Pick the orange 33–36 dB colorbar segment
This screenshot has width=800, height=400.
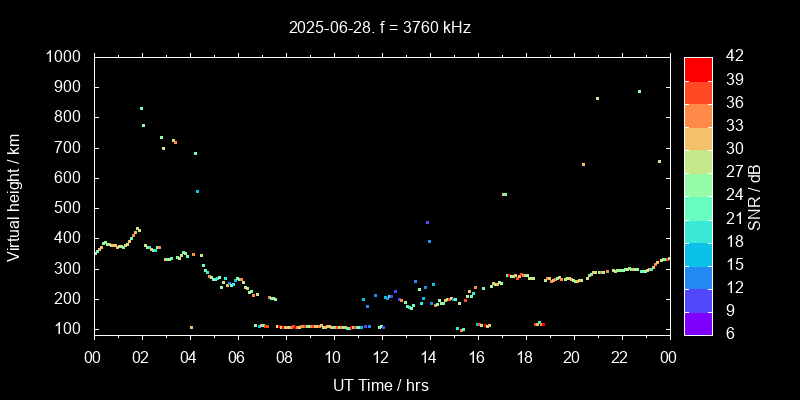698,114
